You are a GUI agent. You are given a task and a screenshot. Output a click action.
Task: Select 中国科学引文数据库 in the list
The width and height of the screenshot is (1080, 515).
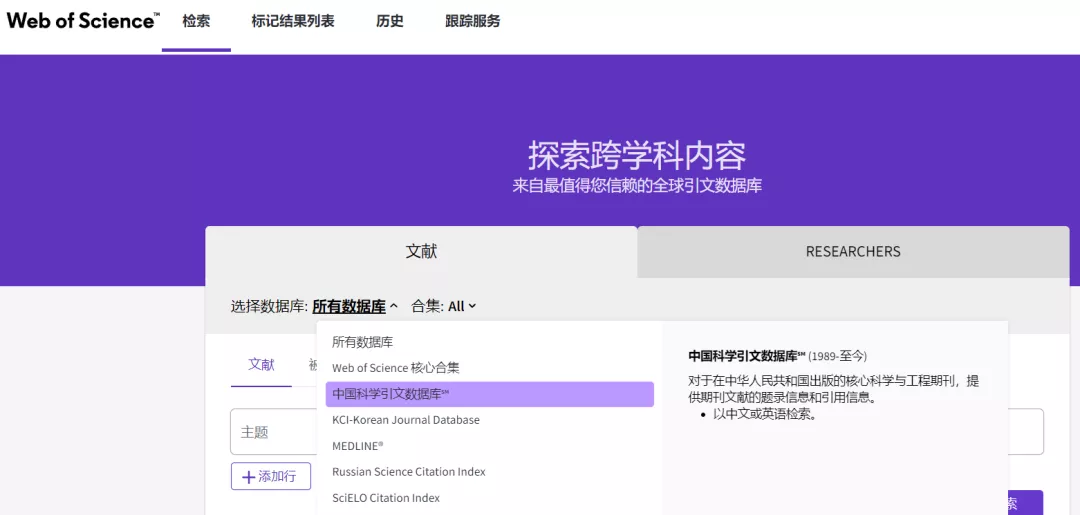coord(490,394)
